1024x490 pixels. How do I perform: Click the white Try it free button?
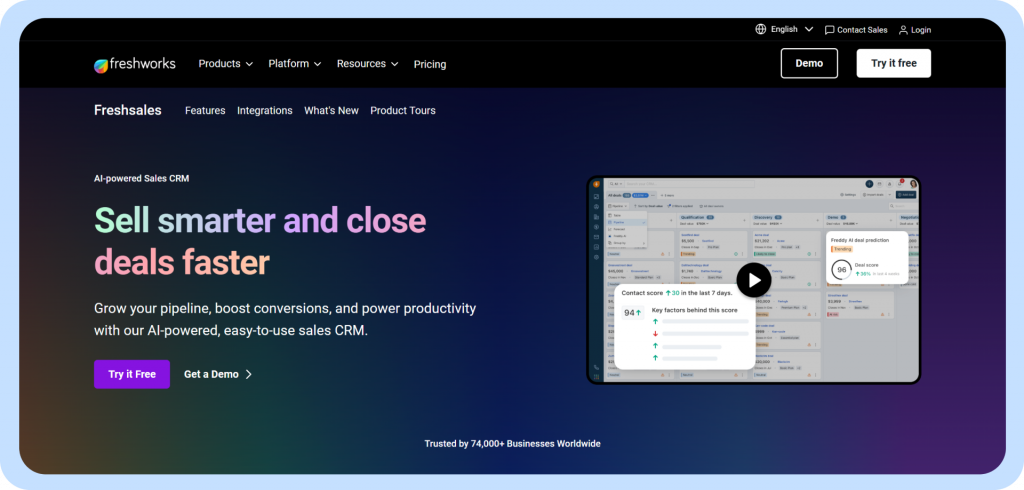pyautogui.click(x=893, y=63)
